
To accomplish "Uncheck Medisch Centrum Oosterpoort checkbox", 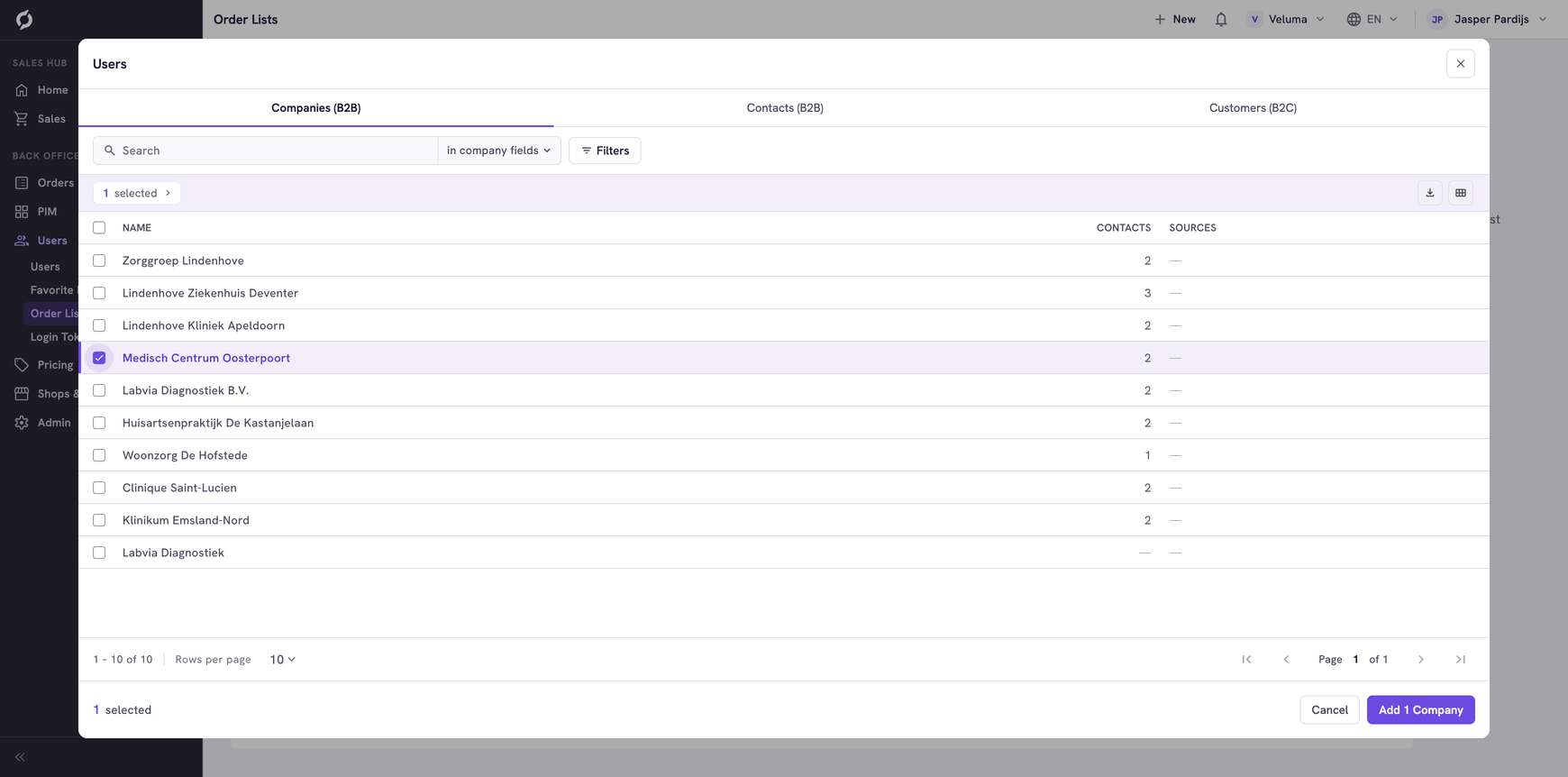I will point(99,358).
